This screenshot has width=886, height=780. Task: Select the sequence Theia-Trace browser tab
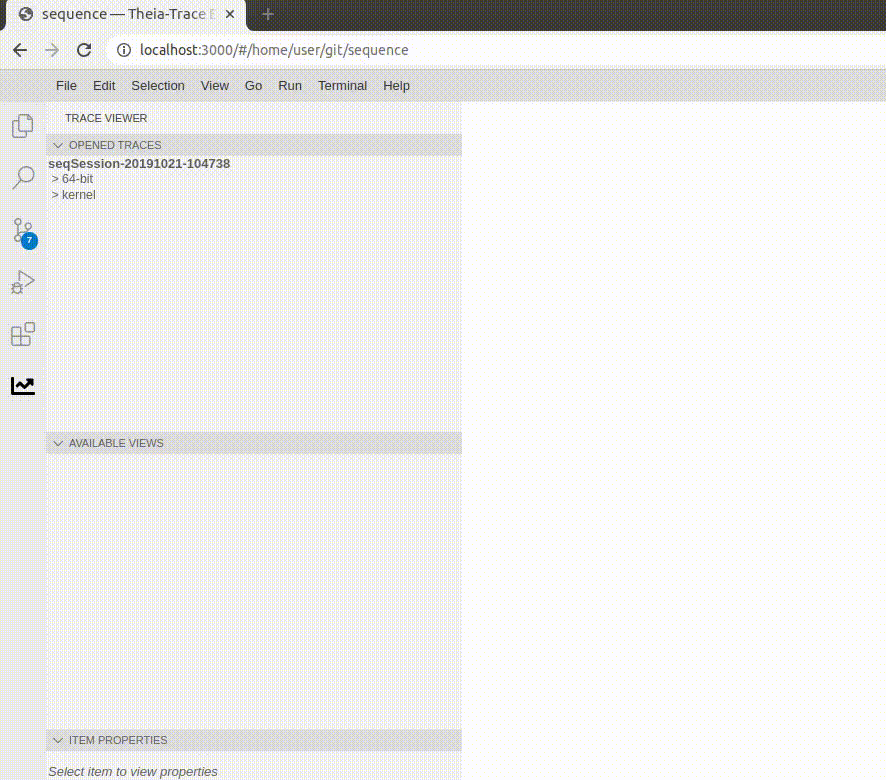pos(120,14)
